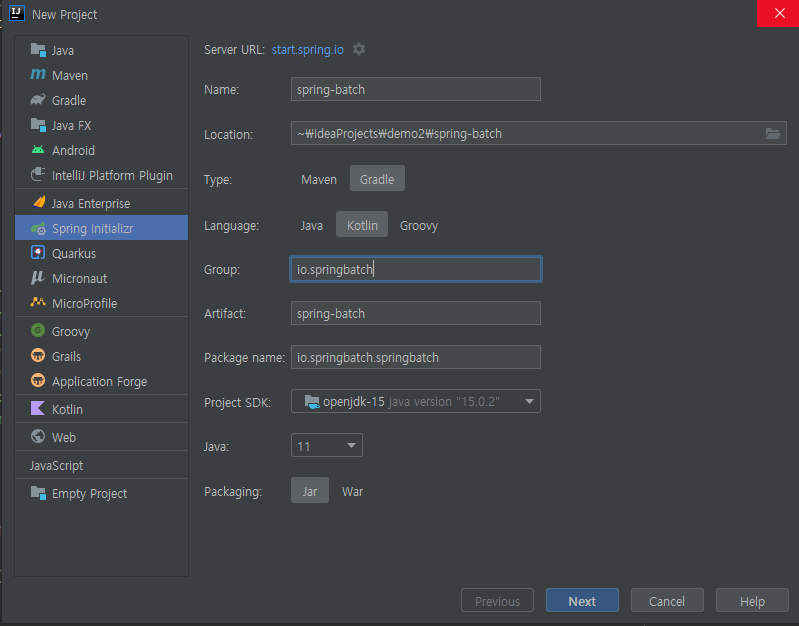Select Micronaut in the project list

[x=101, y=278]
